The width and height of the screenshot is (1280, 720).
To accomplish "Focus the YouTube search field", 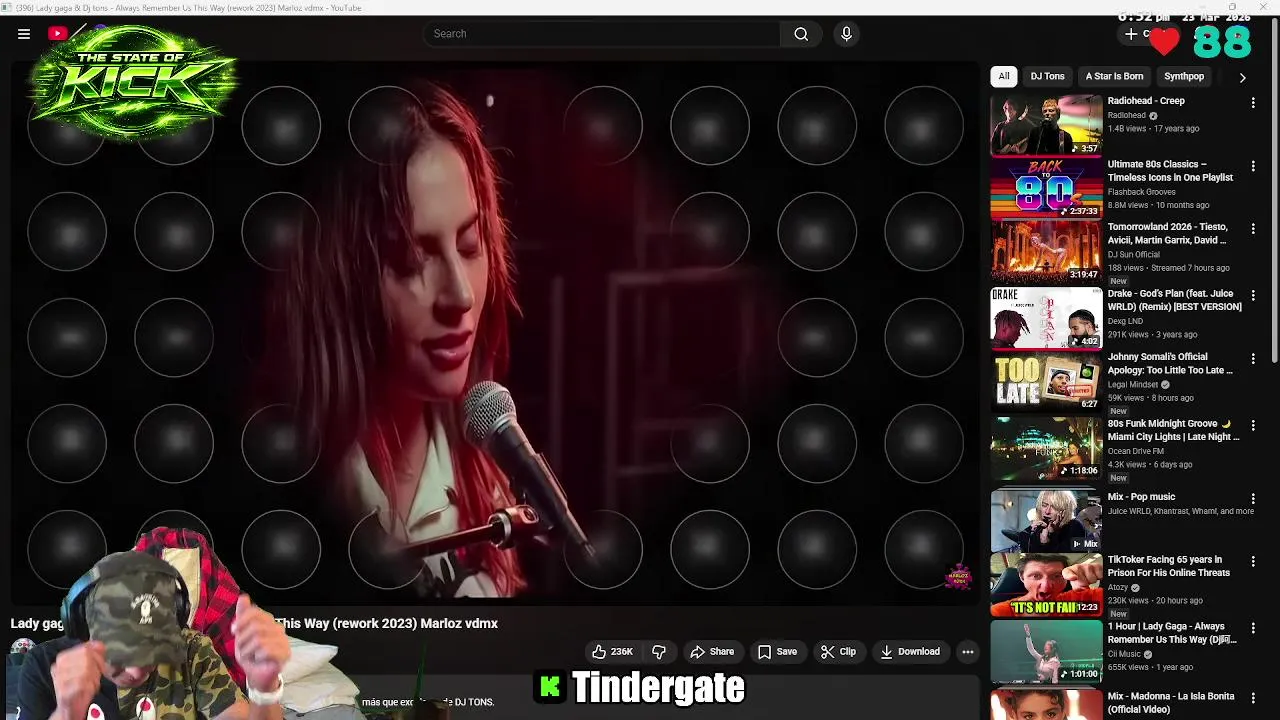I will point(602,34).
